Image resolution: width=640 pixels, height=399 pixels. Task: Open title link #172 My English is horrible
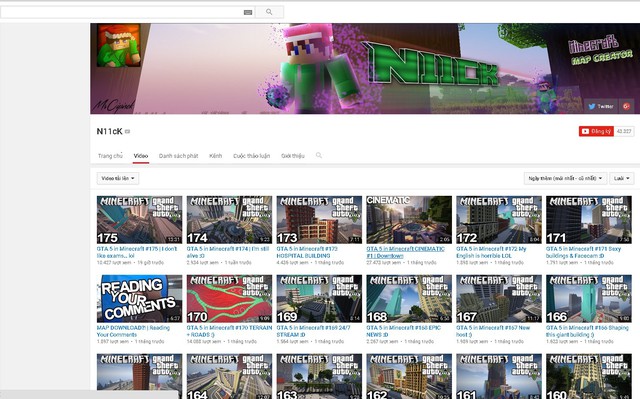(491, 252)
